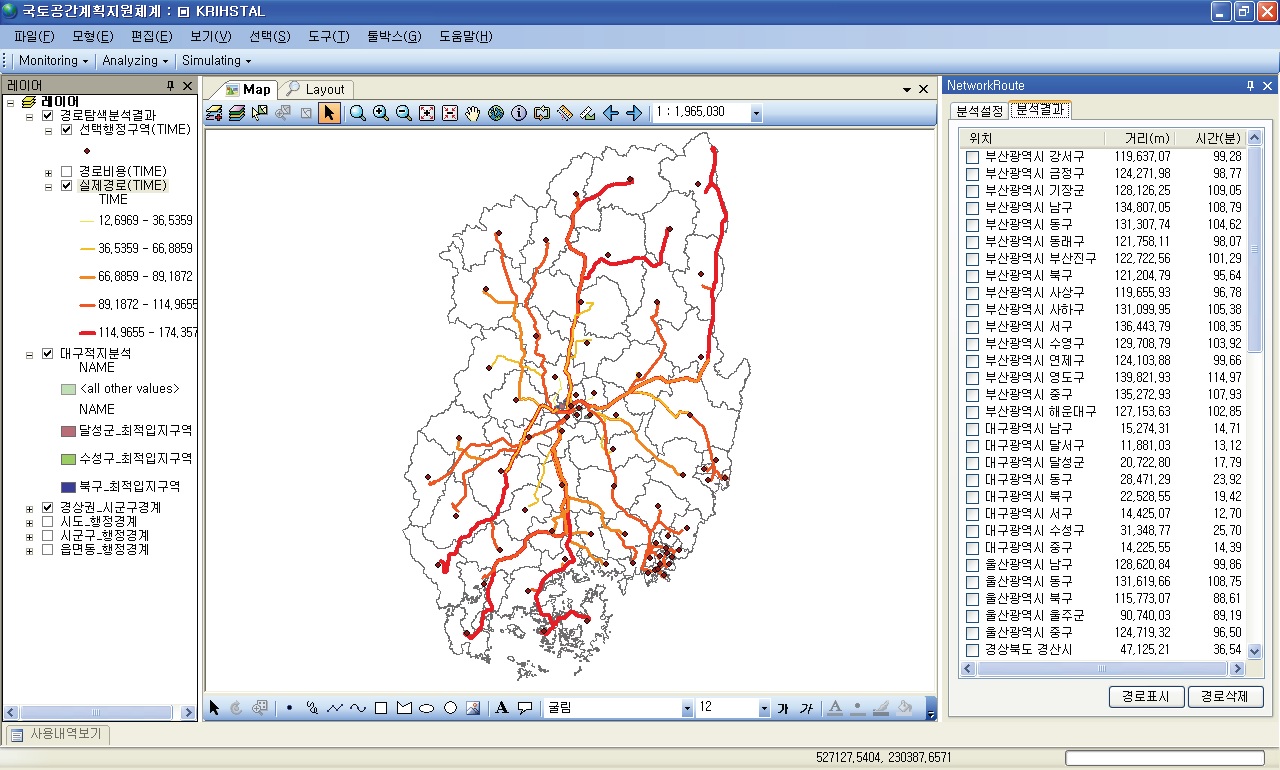This screenshot has width=1280, height=770.
Task: Open the Simulating dropdown menu
Action: (x=217, y=61)
